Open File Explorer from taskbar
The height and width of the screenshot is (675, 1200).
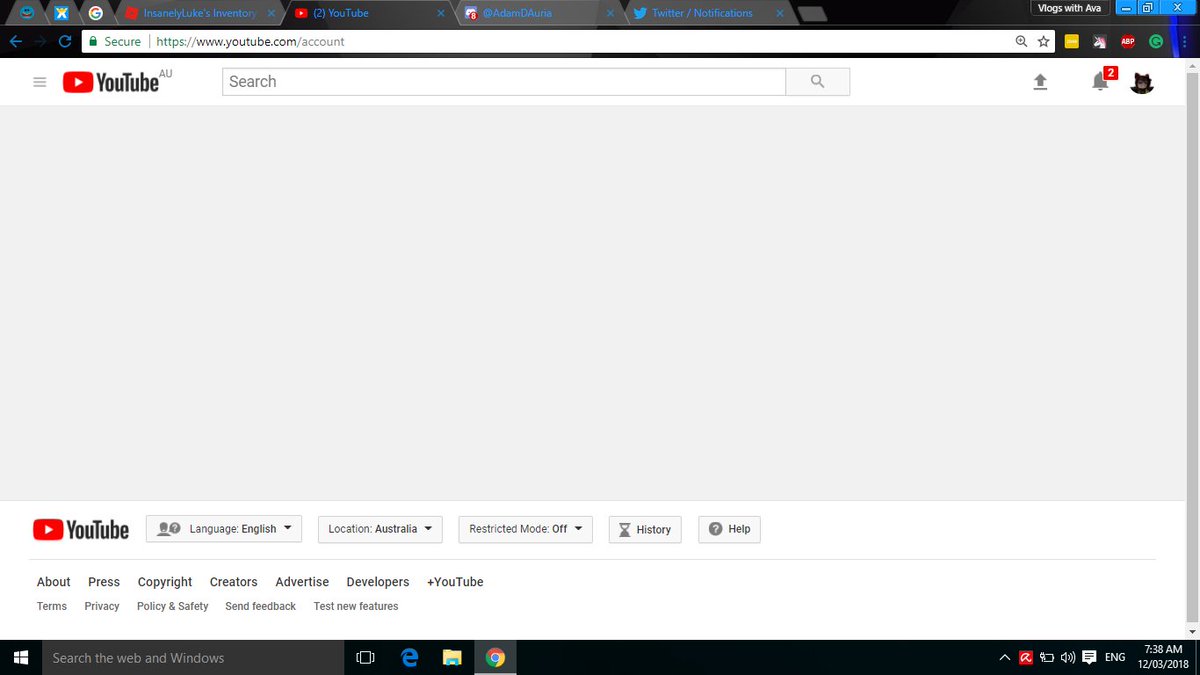(452, 657)
